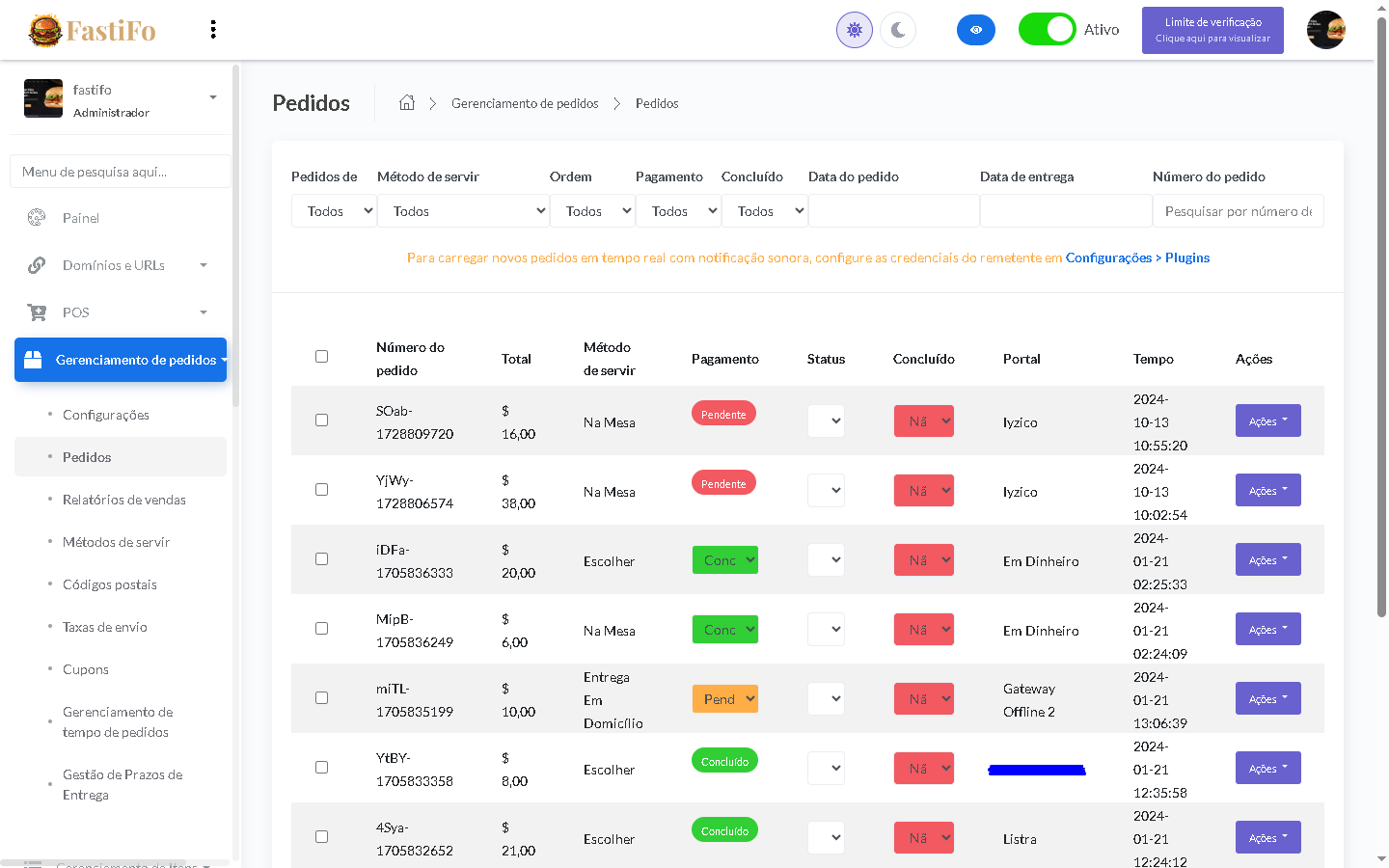Open the user profile avatar
1389x868 pixels.
coord(1325,30)
